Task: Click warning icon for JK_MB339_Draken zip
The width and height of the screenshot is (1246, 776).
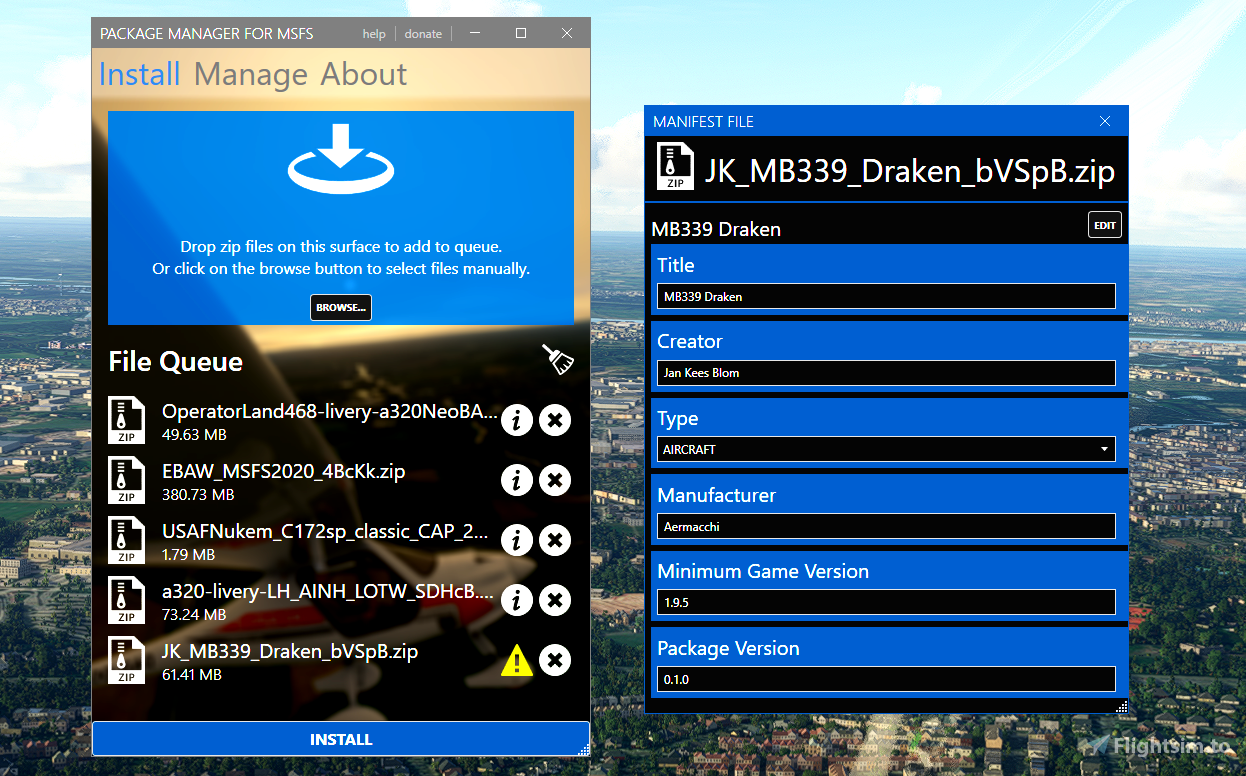Action: click(517, 660)
